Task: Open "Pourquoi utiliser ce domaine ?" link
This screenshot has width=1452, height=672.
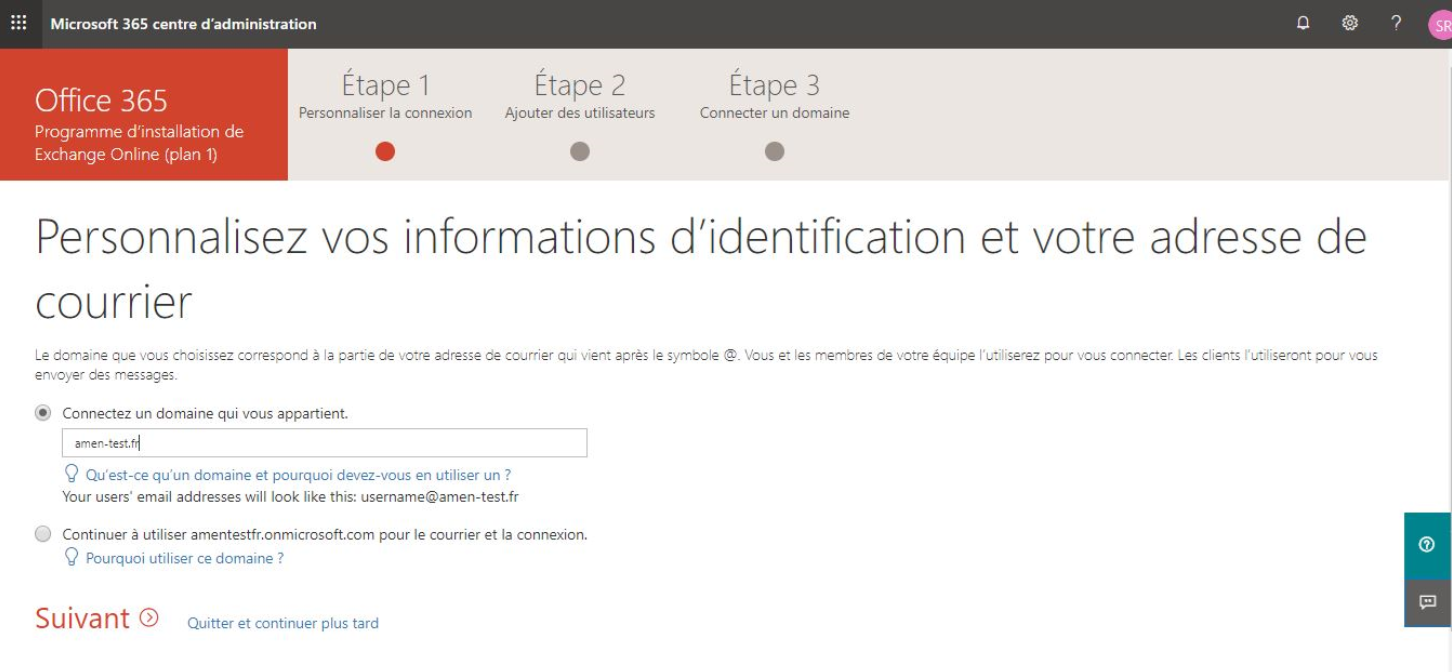Action: point(184,558)
